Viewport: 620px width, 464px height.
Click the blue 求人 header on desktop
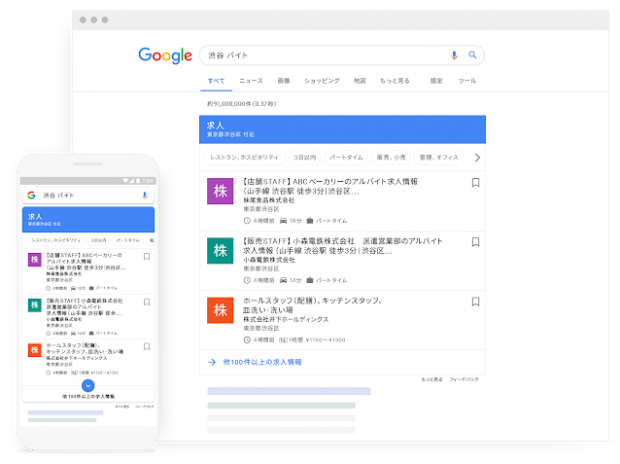[x=342, y=129]
